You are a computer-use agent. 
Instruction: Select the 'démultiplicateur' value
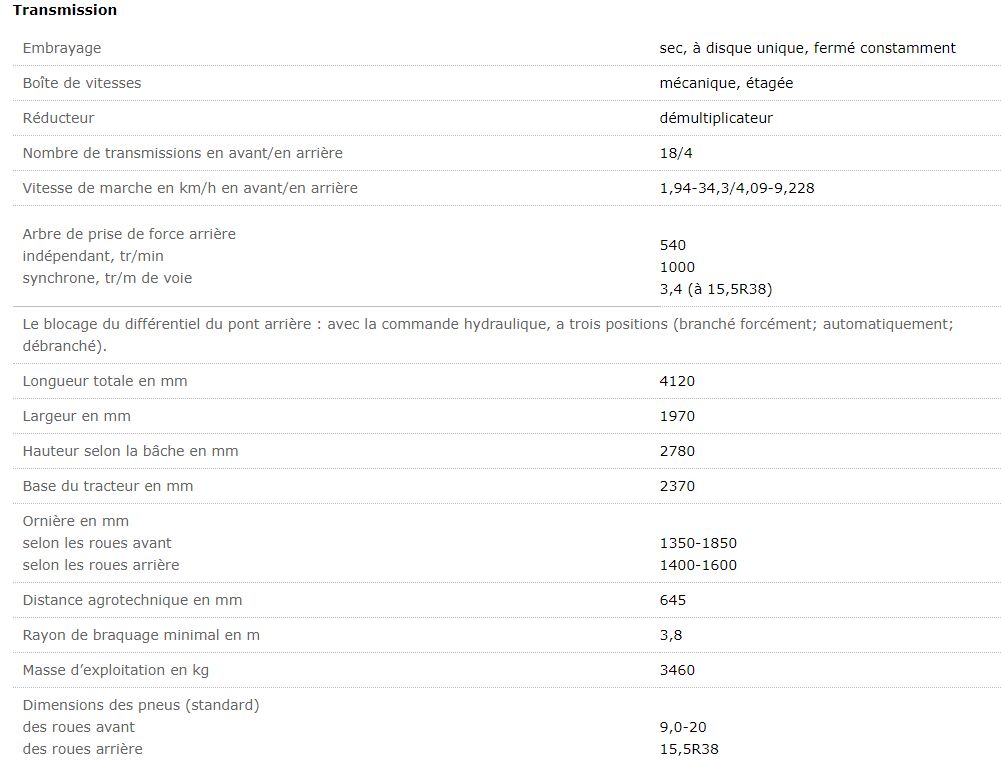(x=716, y=118)
